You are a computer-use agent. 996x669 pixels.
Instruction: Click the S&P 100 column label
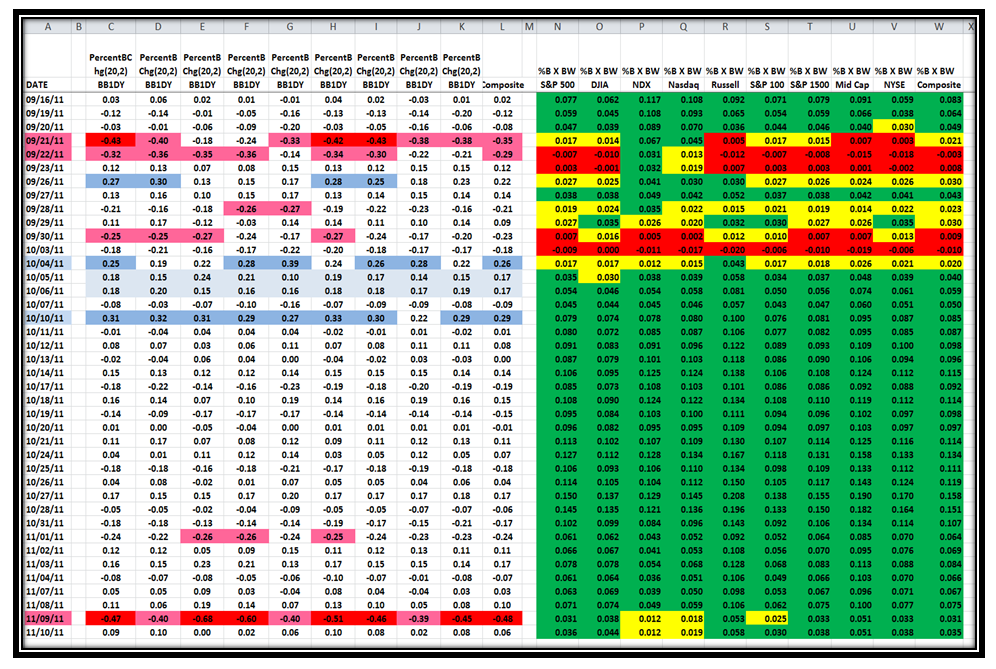[x=767, y=85]
